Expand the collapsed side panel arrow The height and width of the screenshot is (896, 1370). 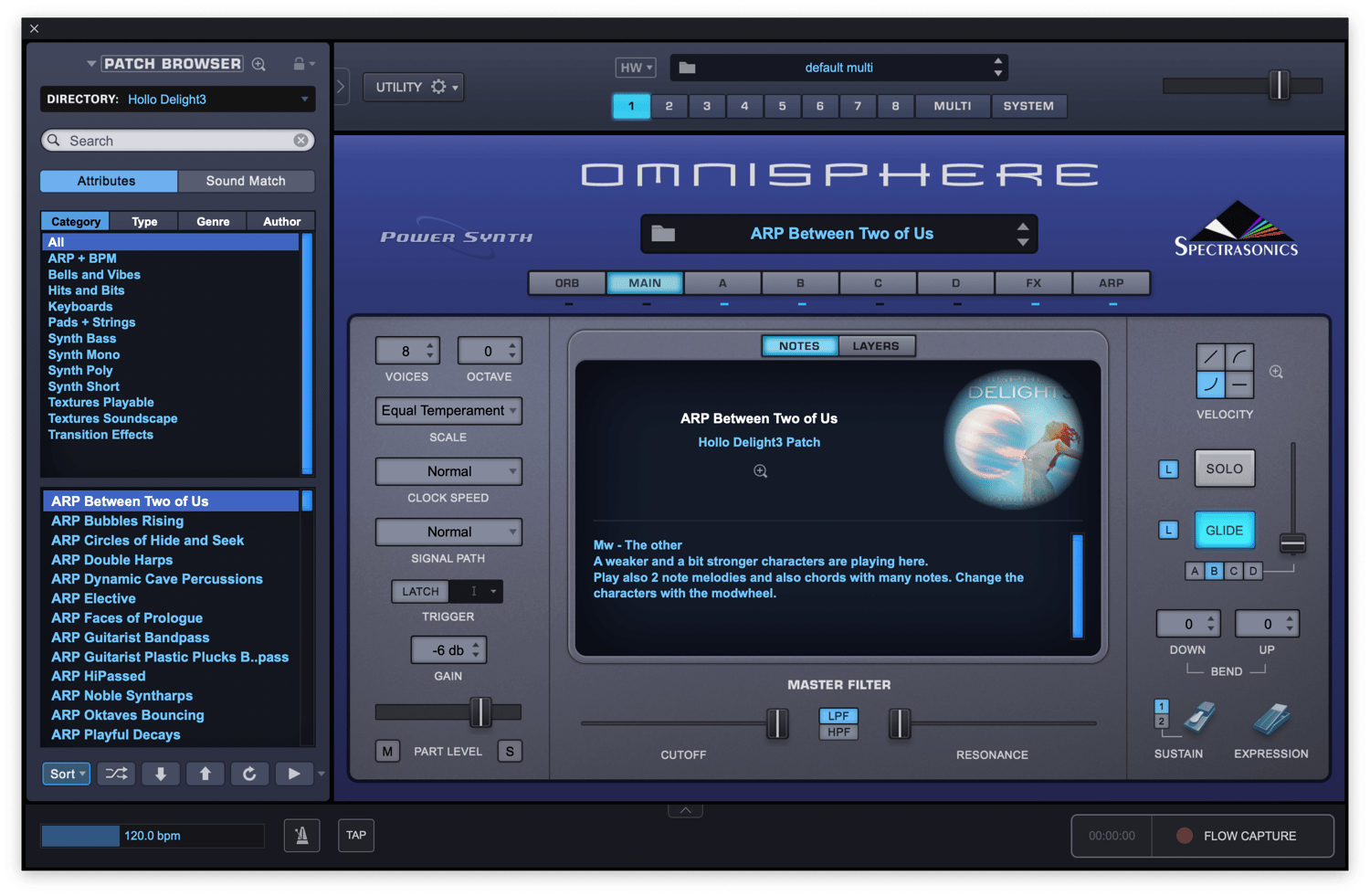pos(341,87)
